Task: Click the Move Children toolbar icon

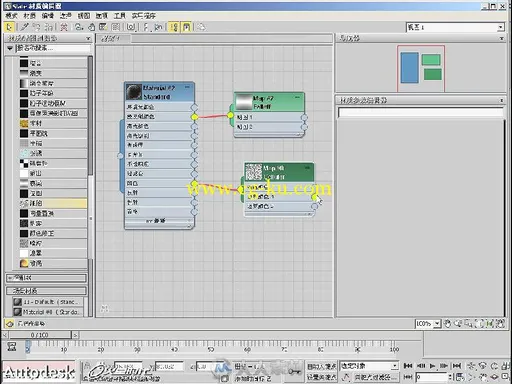Action: (x=79, y=27)
